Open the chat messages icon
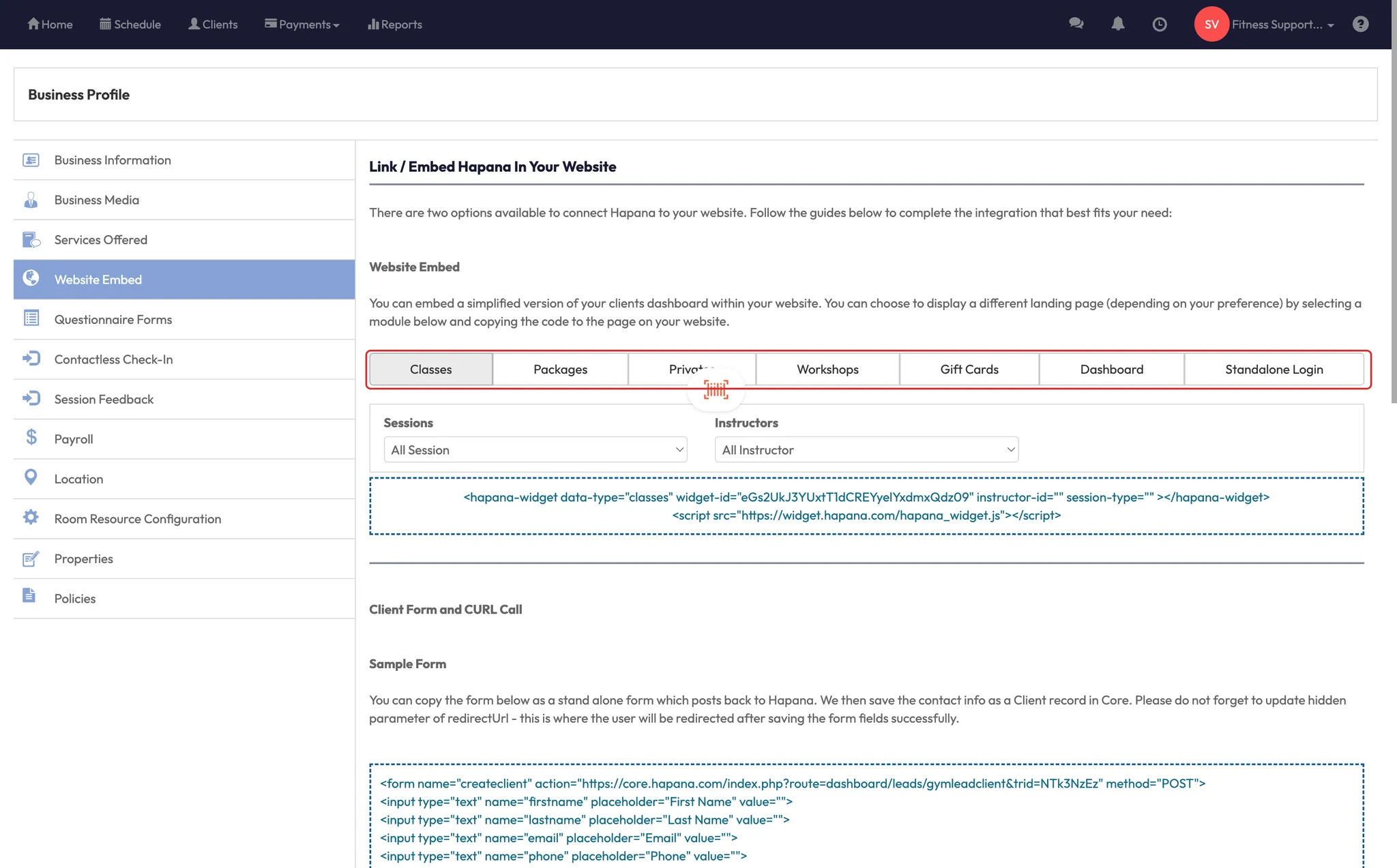 coord(1076,24)
